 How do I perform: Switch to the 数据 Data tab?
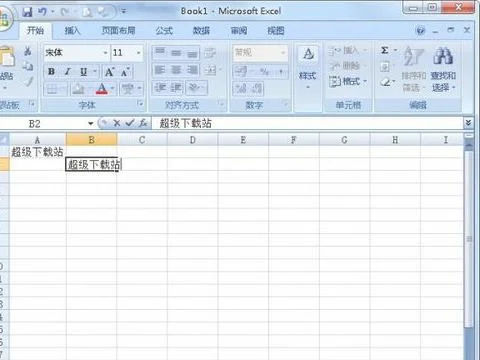(201, 31)
